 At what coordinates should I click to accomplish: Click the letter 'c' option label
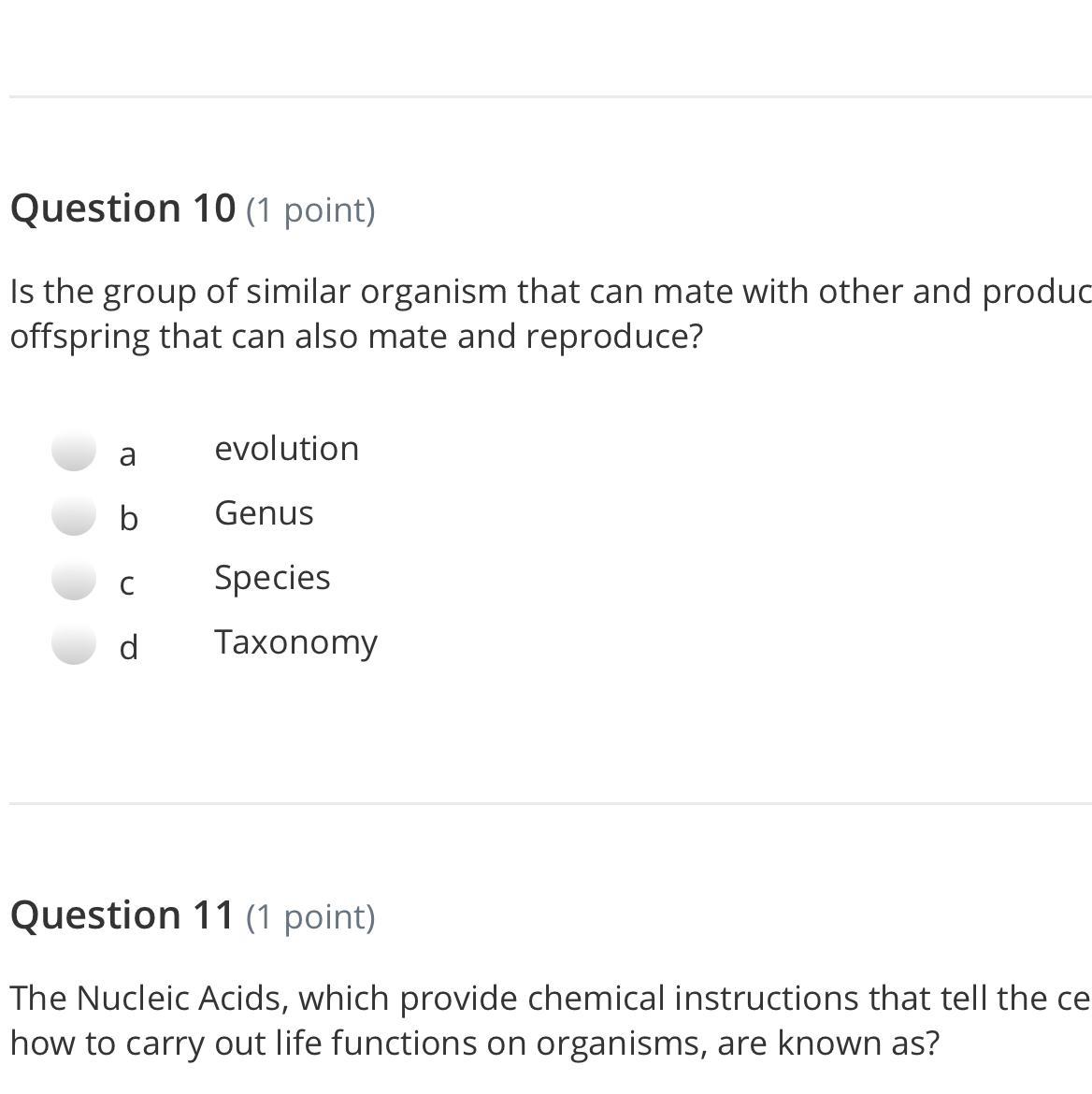[x=127, y=583]
